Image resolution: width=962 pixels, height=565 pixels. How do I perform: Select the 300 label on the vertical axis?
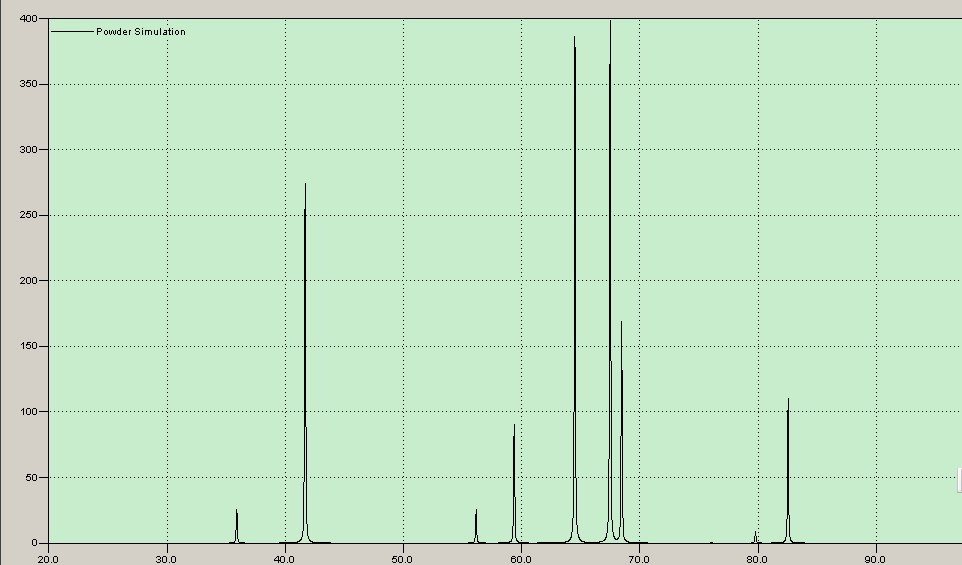pos(28,150)
